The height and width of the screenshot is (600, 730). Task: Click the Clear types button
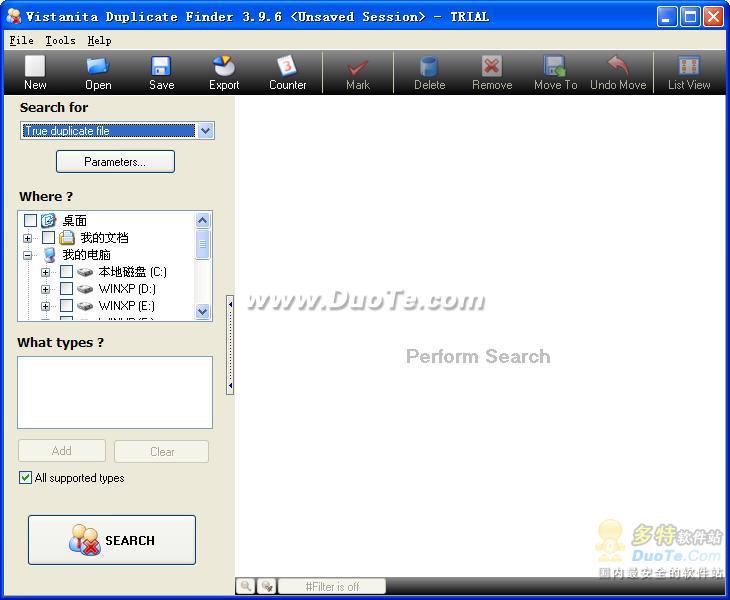point(162,452)
